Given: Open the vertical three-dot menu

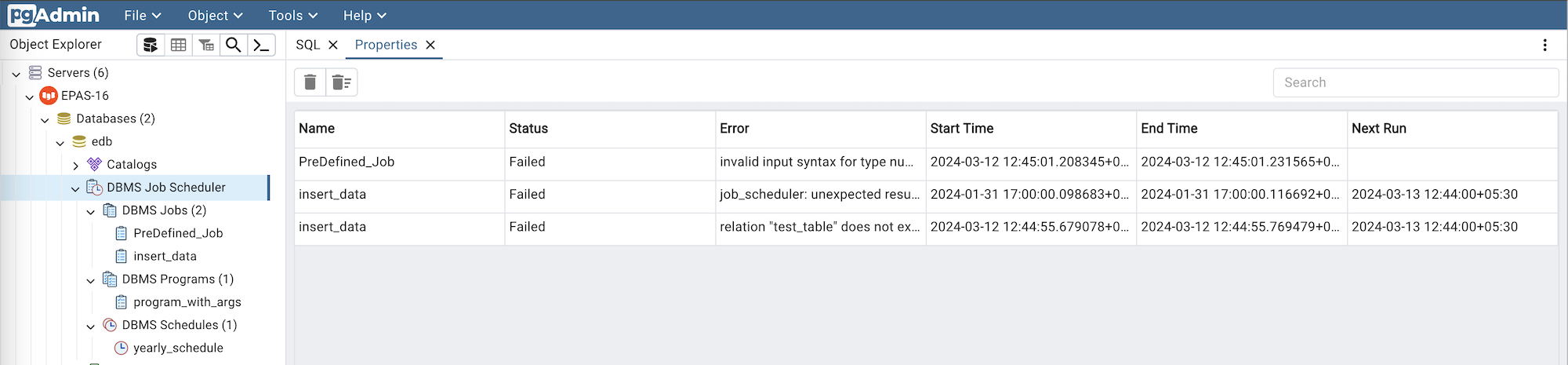Looking at the screenshot, I should coord(1544,45).
